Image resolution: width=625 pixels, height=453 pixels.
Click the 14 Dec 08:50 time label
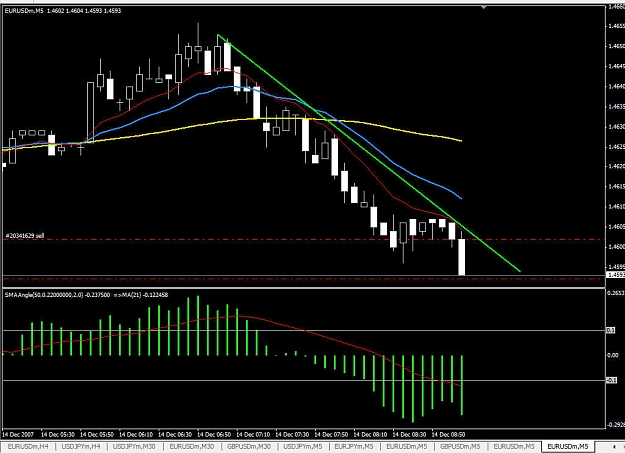pyautogui.click(x=448, y=434)
